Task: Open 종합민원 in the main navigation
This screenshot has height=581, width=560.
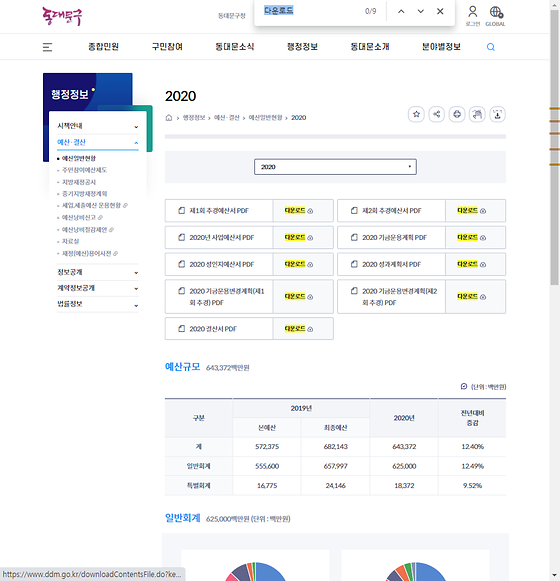Action: tap(103, 47)
